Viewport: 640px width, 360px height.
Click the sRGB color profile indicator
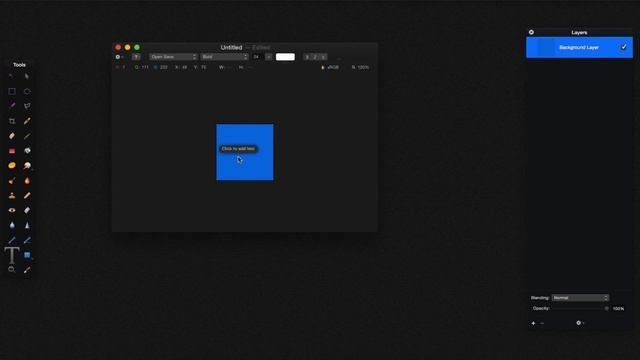(x=330, y=67)
